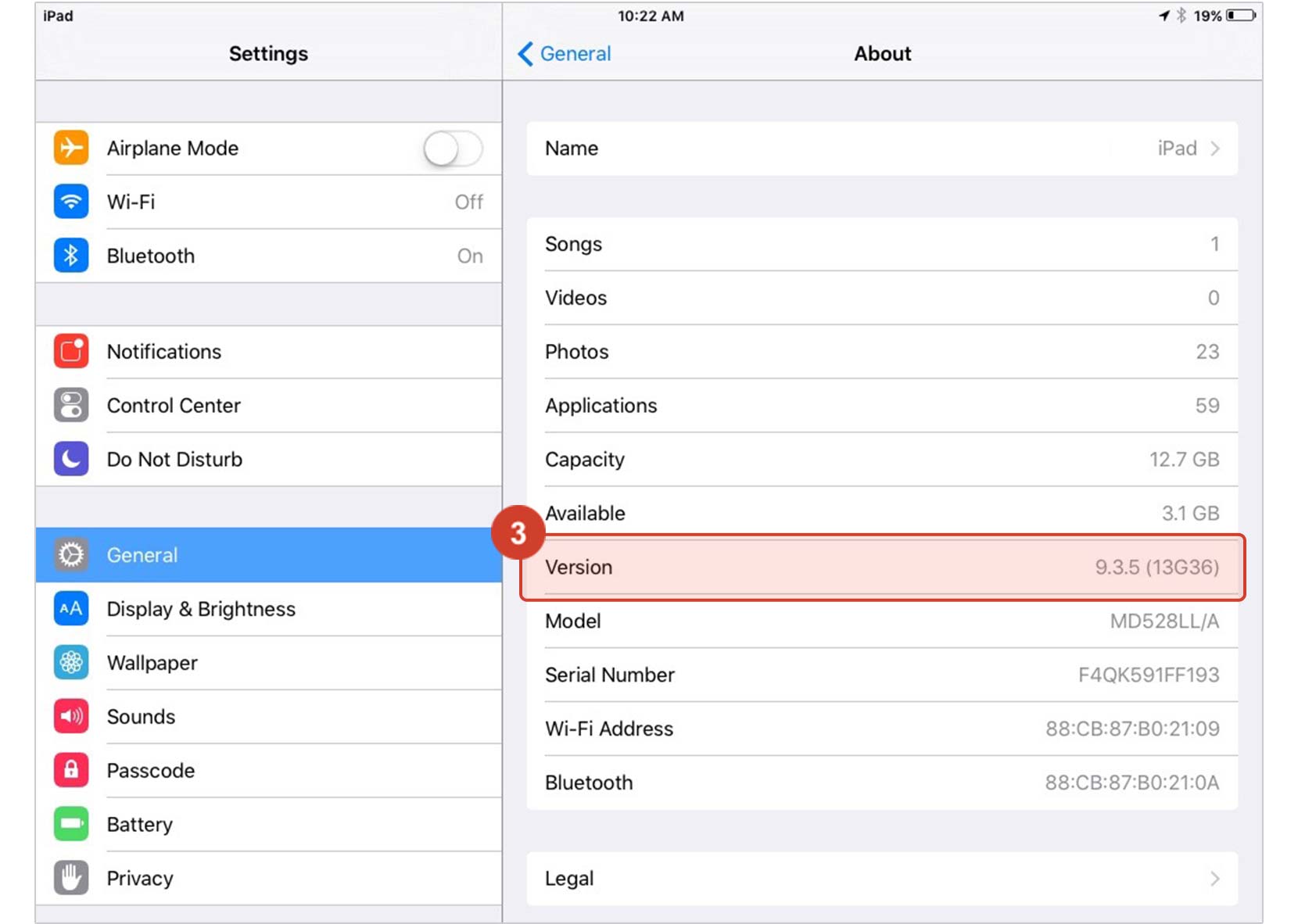
Task: Select Control Center in sidebar
Action: click(269, 405)
